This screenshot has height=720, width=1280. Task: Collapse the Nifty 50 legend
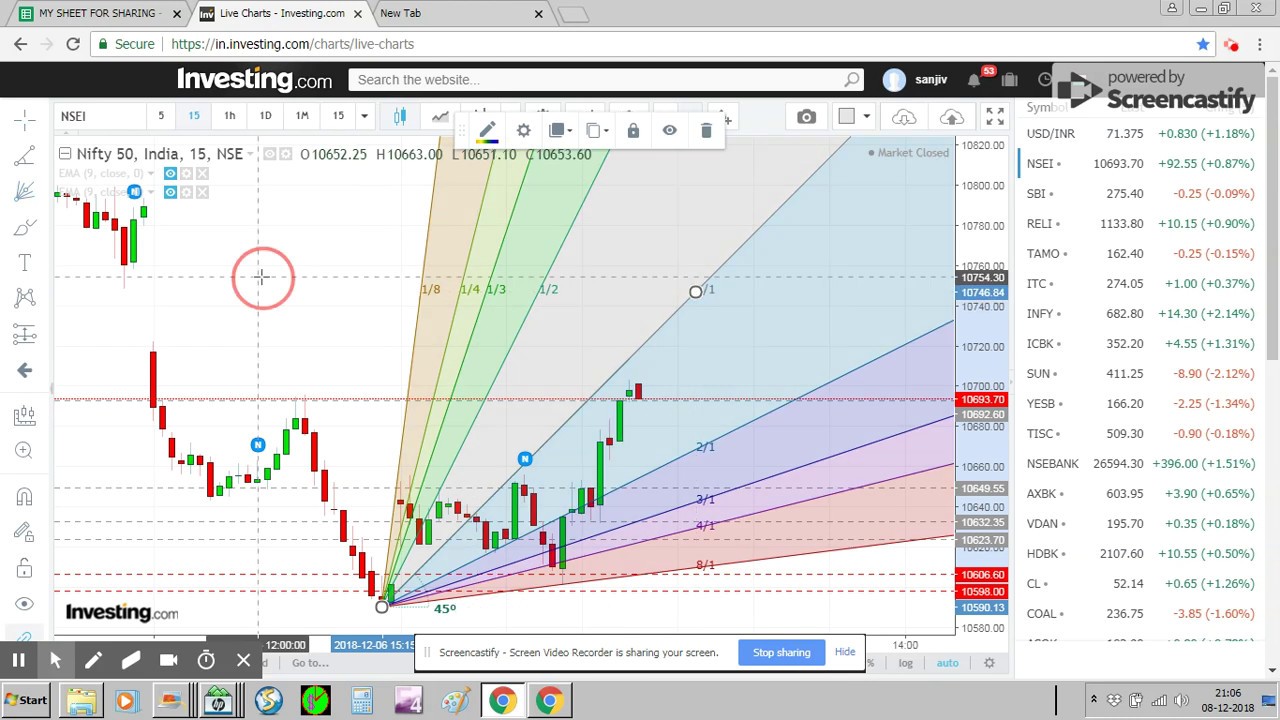click(x=65, y=154)
